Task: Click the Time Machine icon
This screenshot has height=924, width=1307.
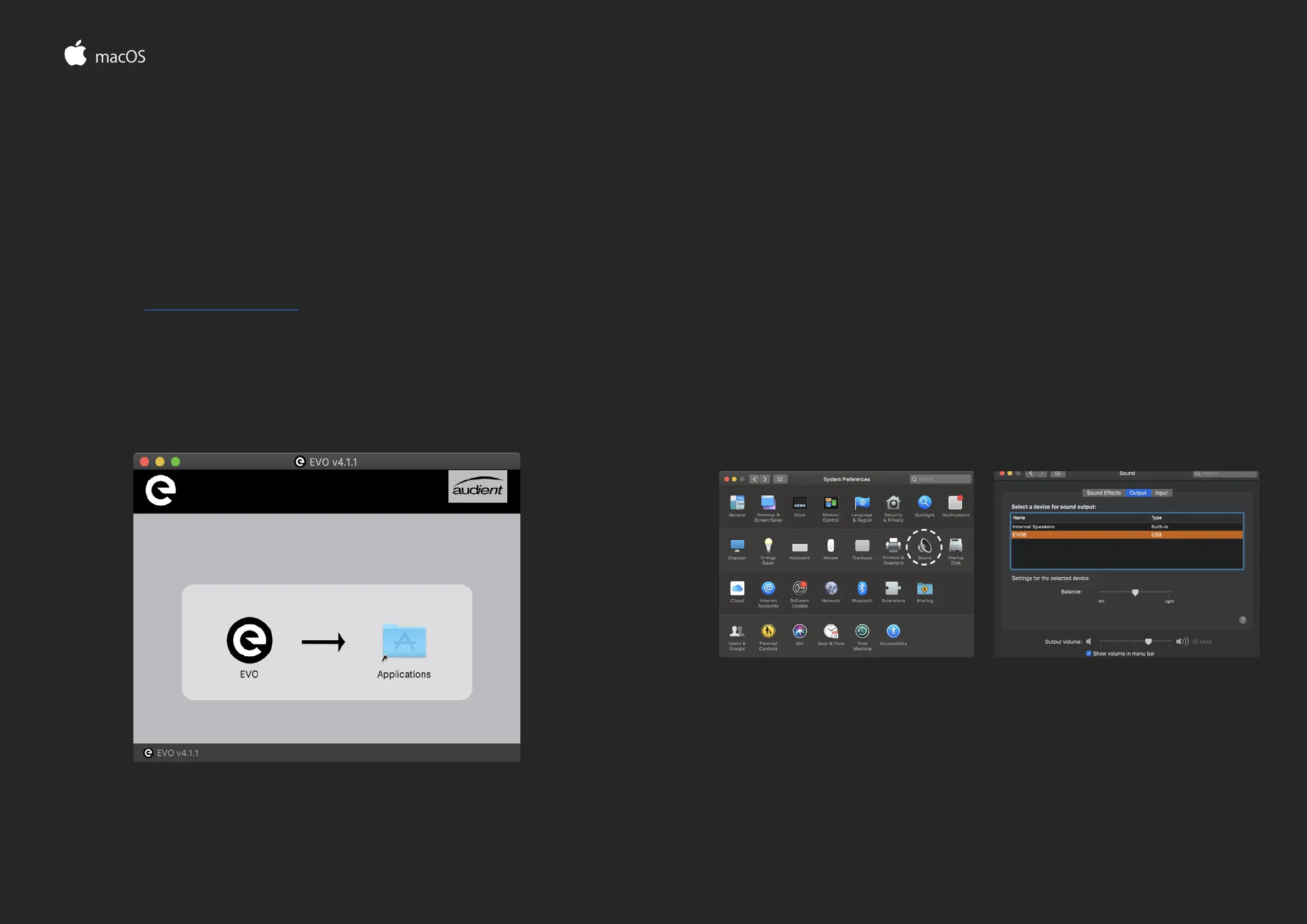Action: [862, 632]
